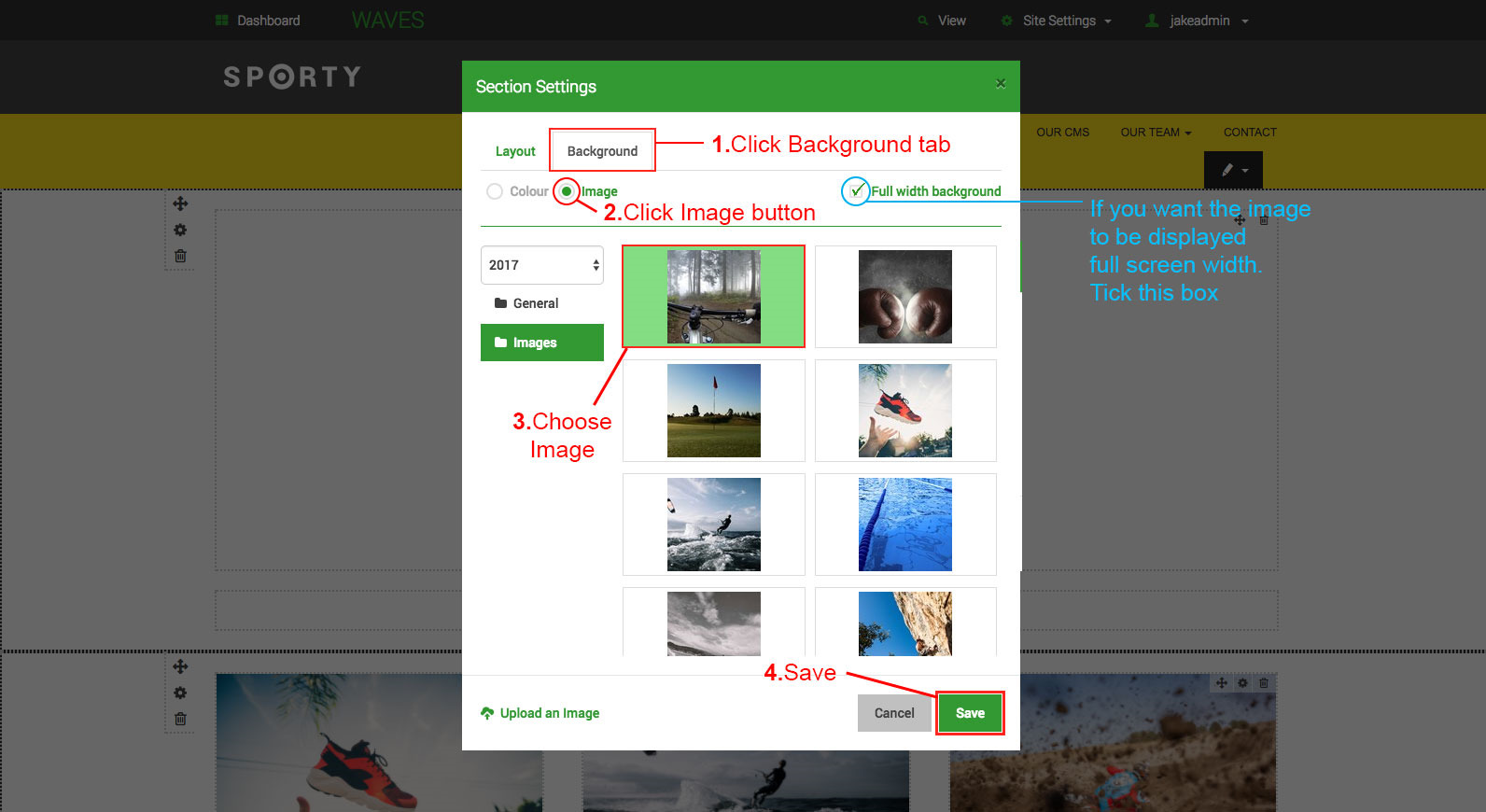The image size is (1486, 812).
Task: Delete the second section with trash icon
Action: 180,719
